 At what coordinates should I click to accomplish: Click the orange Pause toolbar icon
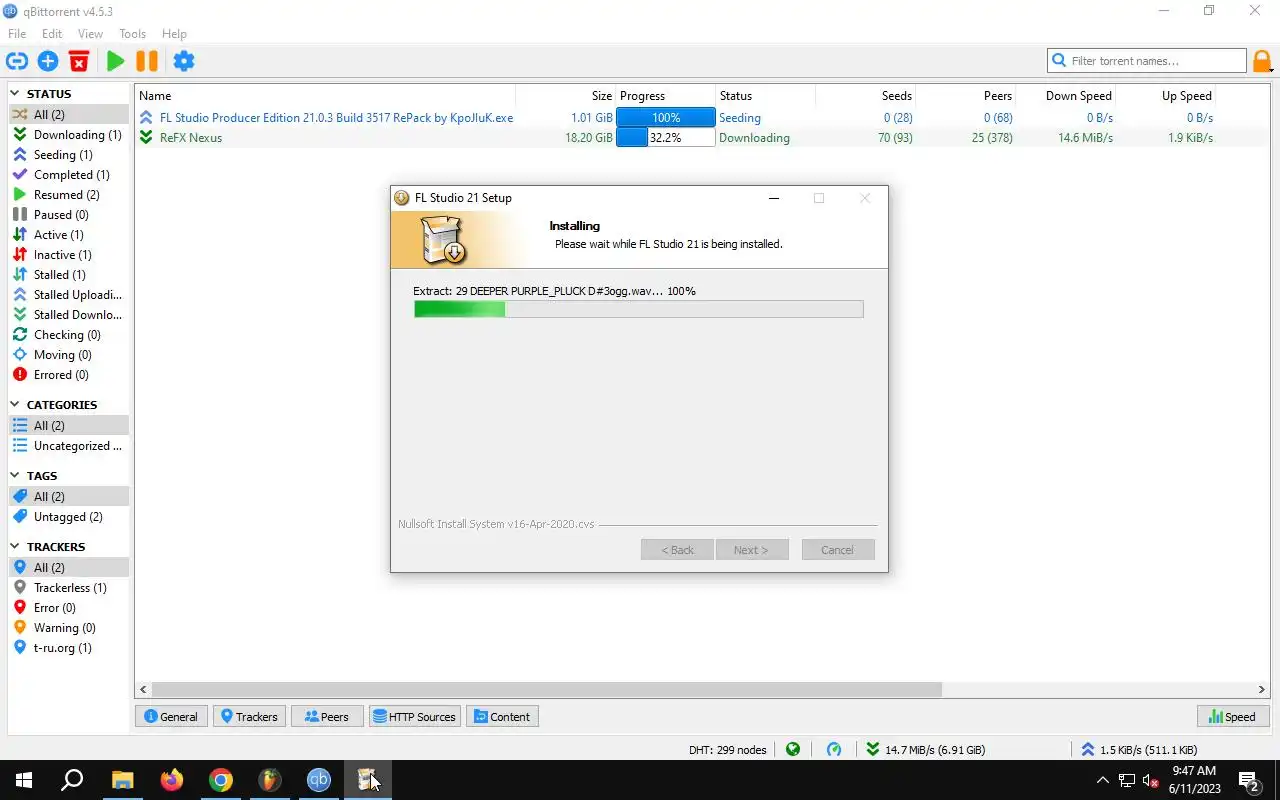(147, 61)
